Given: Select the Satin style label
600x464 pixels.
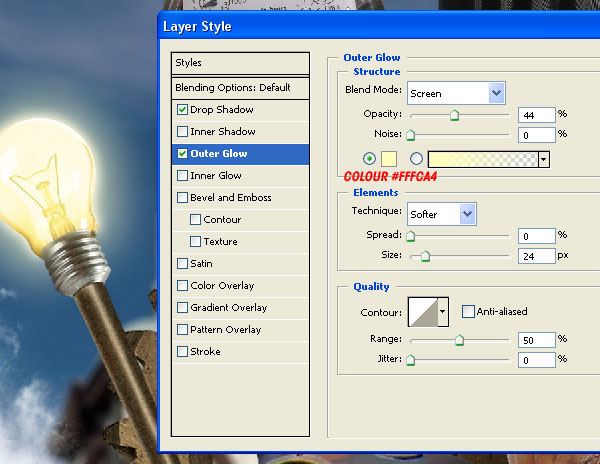Looking at the screenshot, I should (201, 264).
